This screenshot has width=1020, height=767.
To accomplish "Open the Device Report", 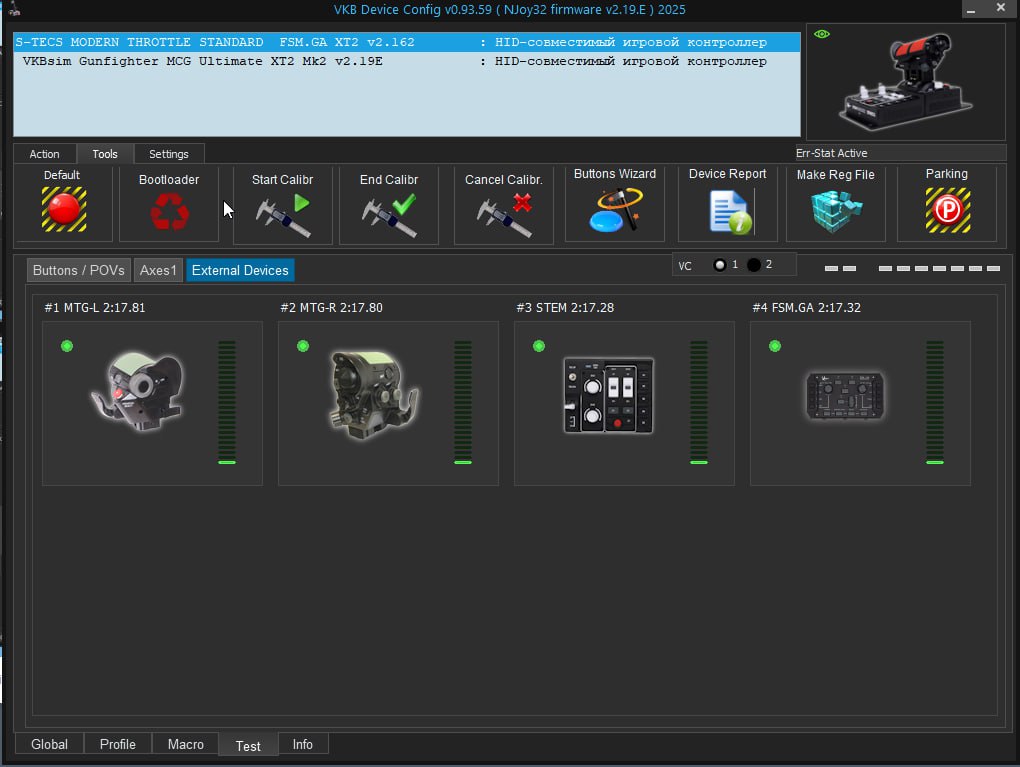I will pyautogui.click(x=728, y=211).
